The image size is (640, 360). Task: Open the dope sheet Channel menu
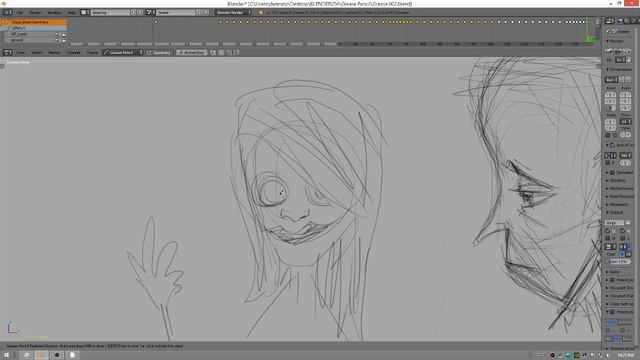pyautogui.click(x=73, y=53)
